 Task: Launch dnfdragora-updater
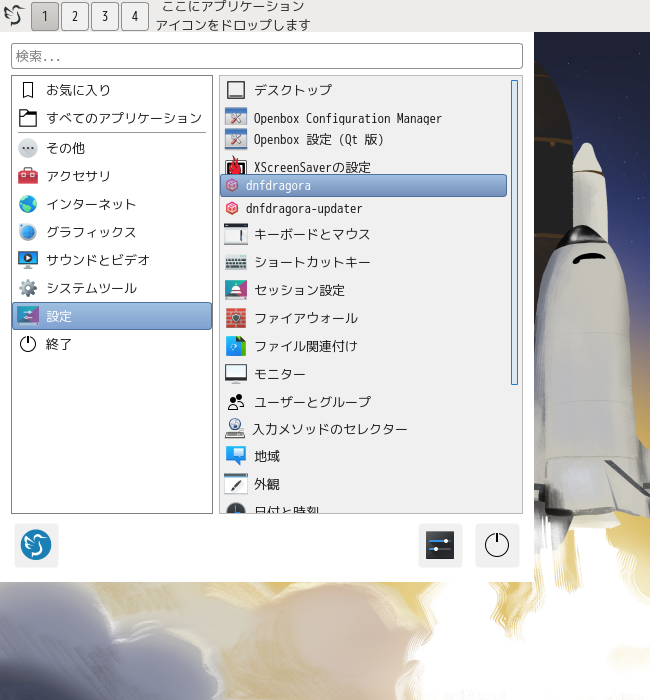364,208
